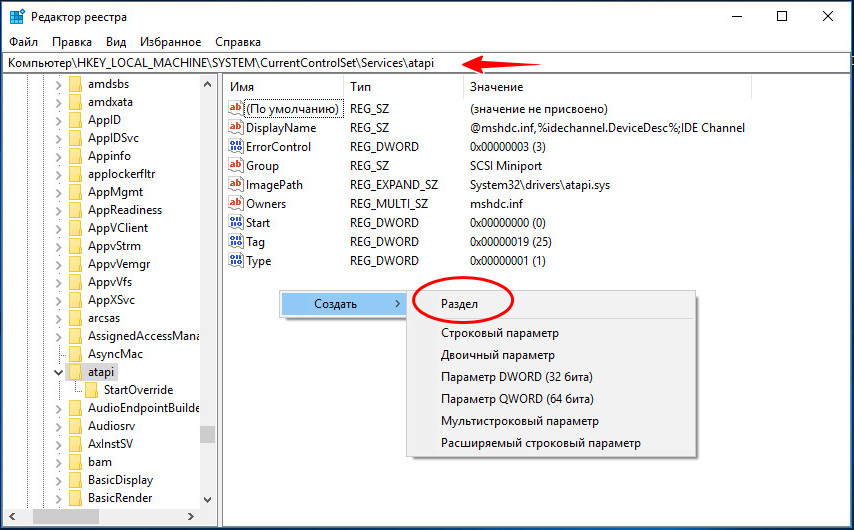Image resolution: width=854 pixels, height=530 pixels.
Task: Expand the BasicRender tree node
Action: (58, 498)
